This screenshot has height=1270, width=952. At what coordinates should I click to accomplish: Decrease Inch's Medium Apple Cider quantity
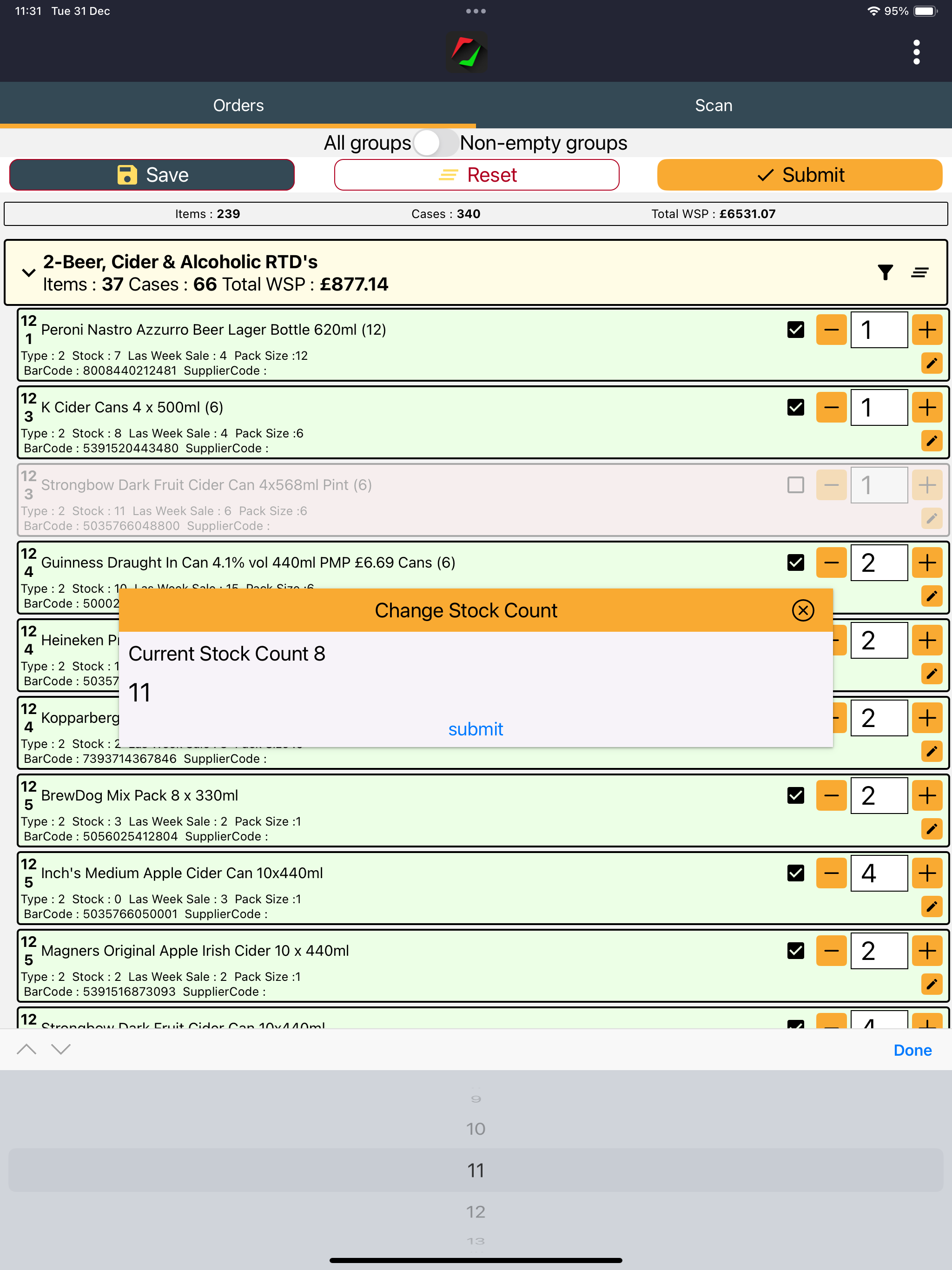[x=832, y=873]
